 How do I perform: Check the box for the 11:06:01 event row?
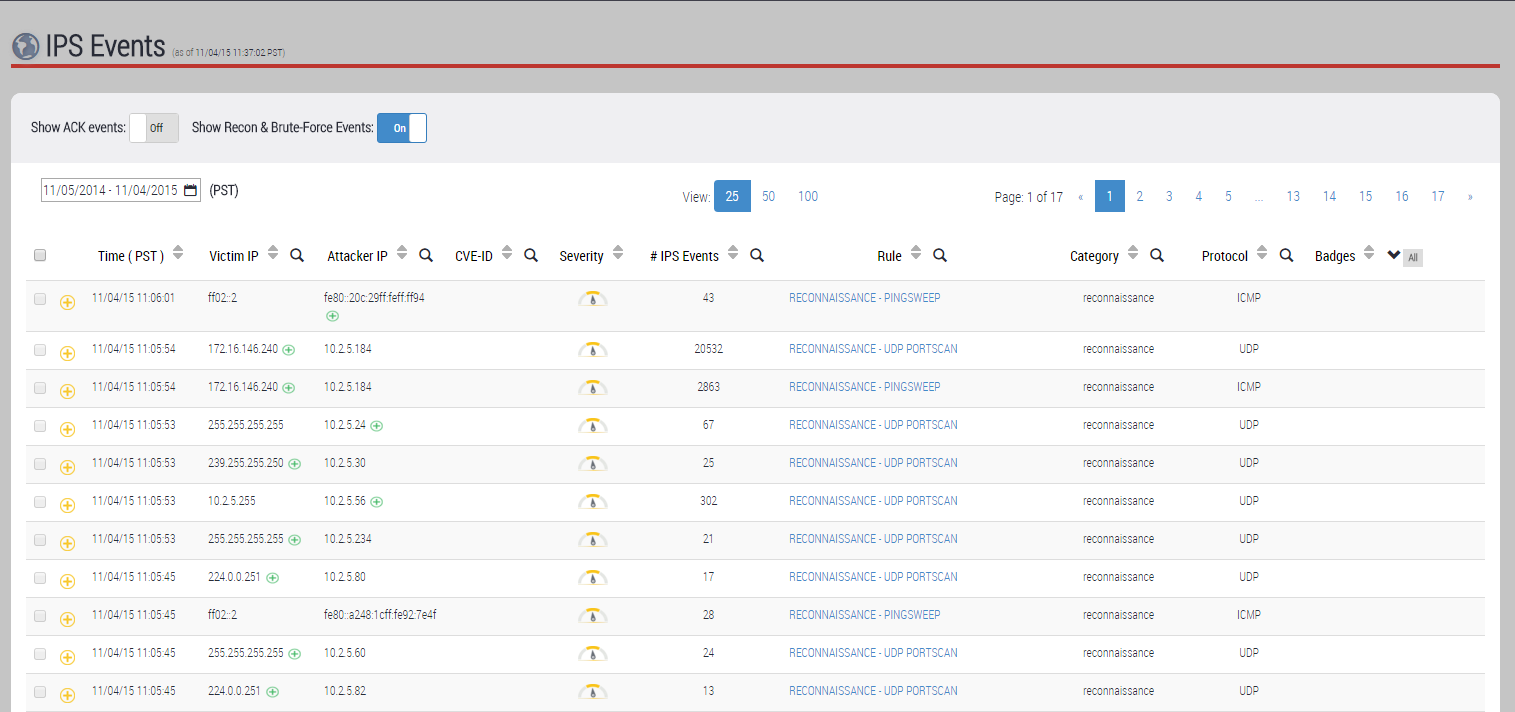40,299
